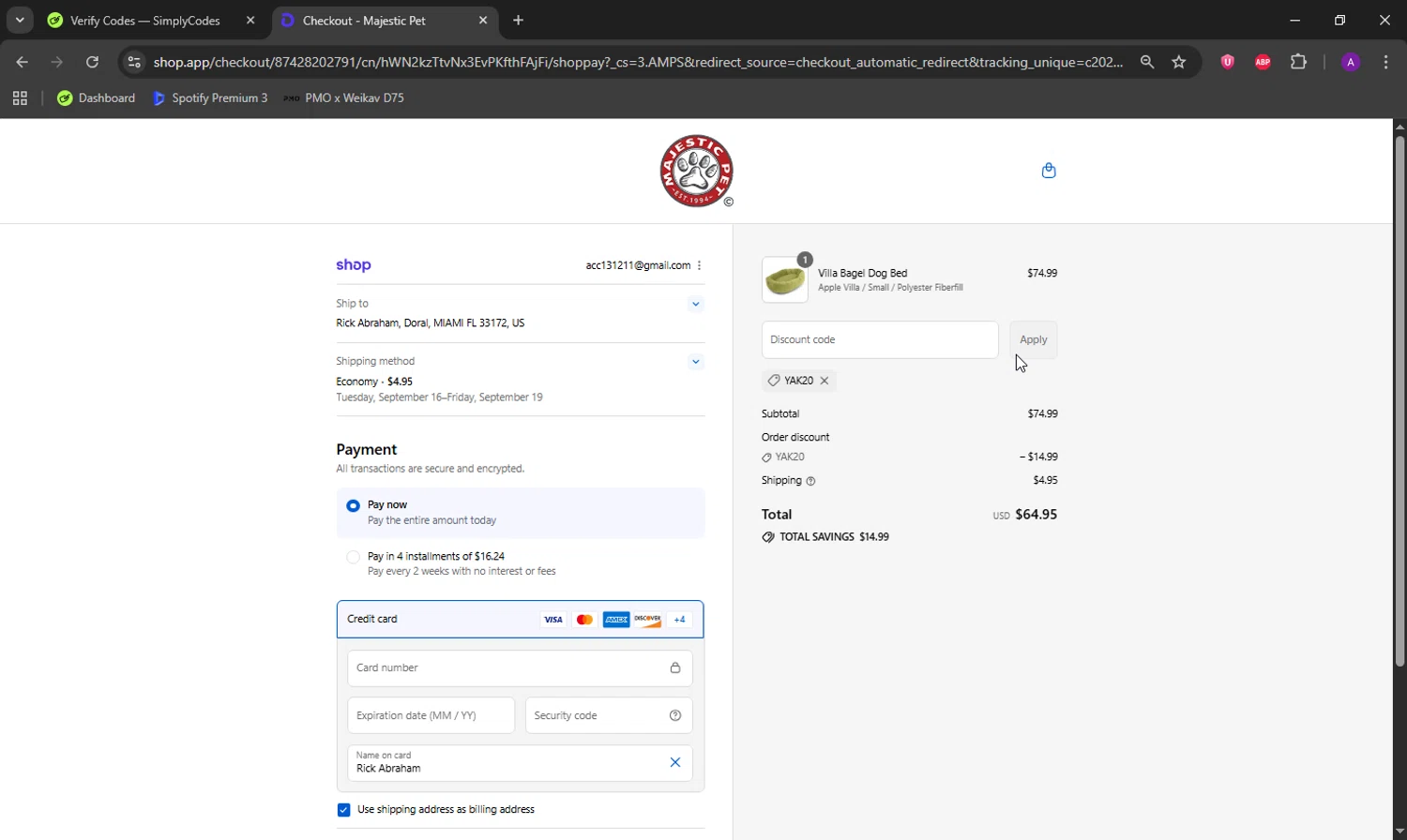Screen dimensions: 1407x840
Task: Click the Majestic Pet logo
Action: pos(696,171)
